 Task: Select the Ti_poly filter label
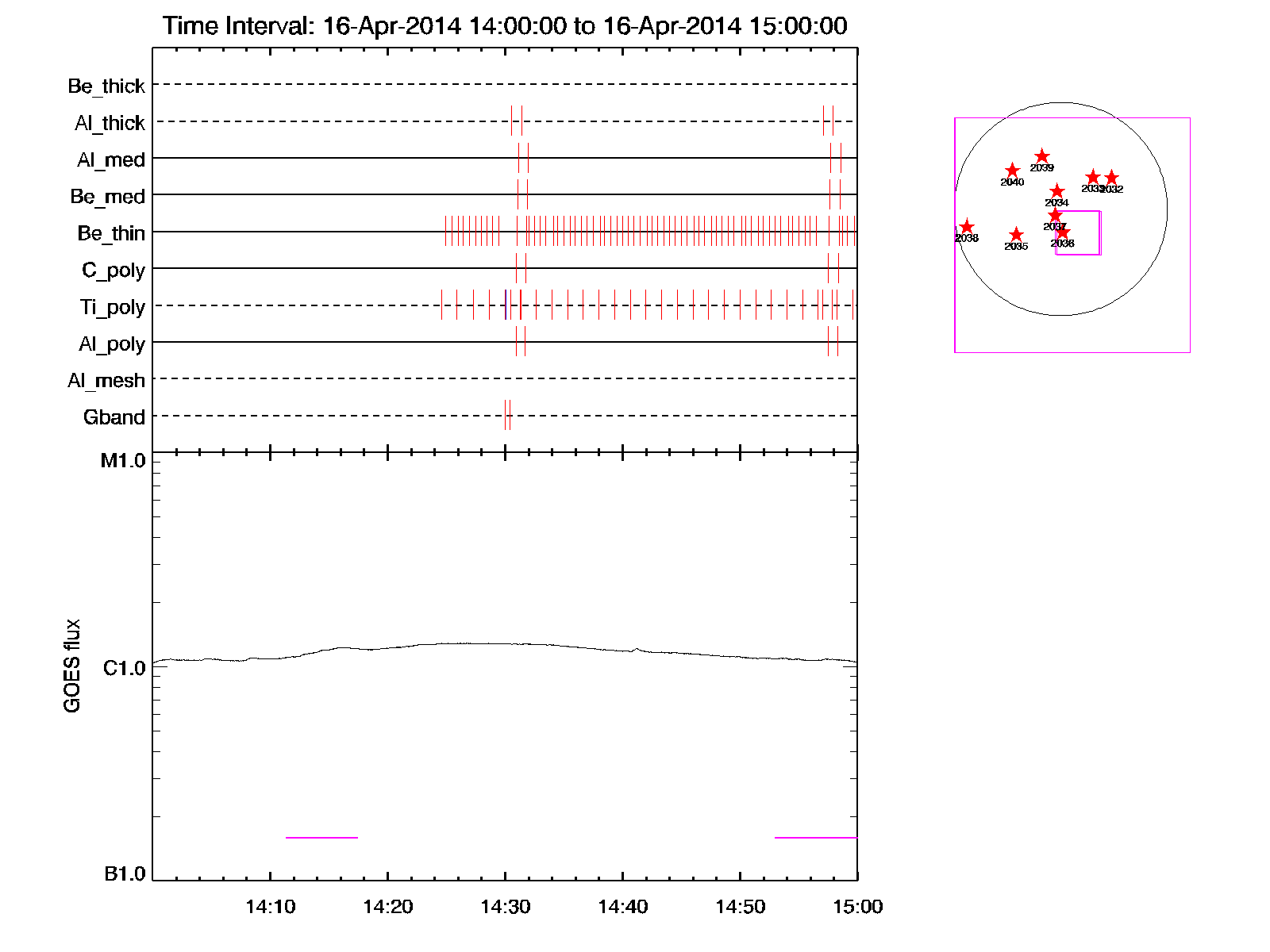(x=112, y=307)
